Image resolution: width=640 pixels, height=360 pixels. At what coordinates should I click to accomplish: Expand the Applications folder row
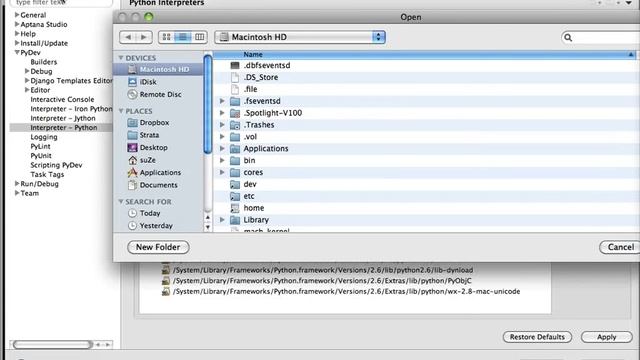(222, 148)
